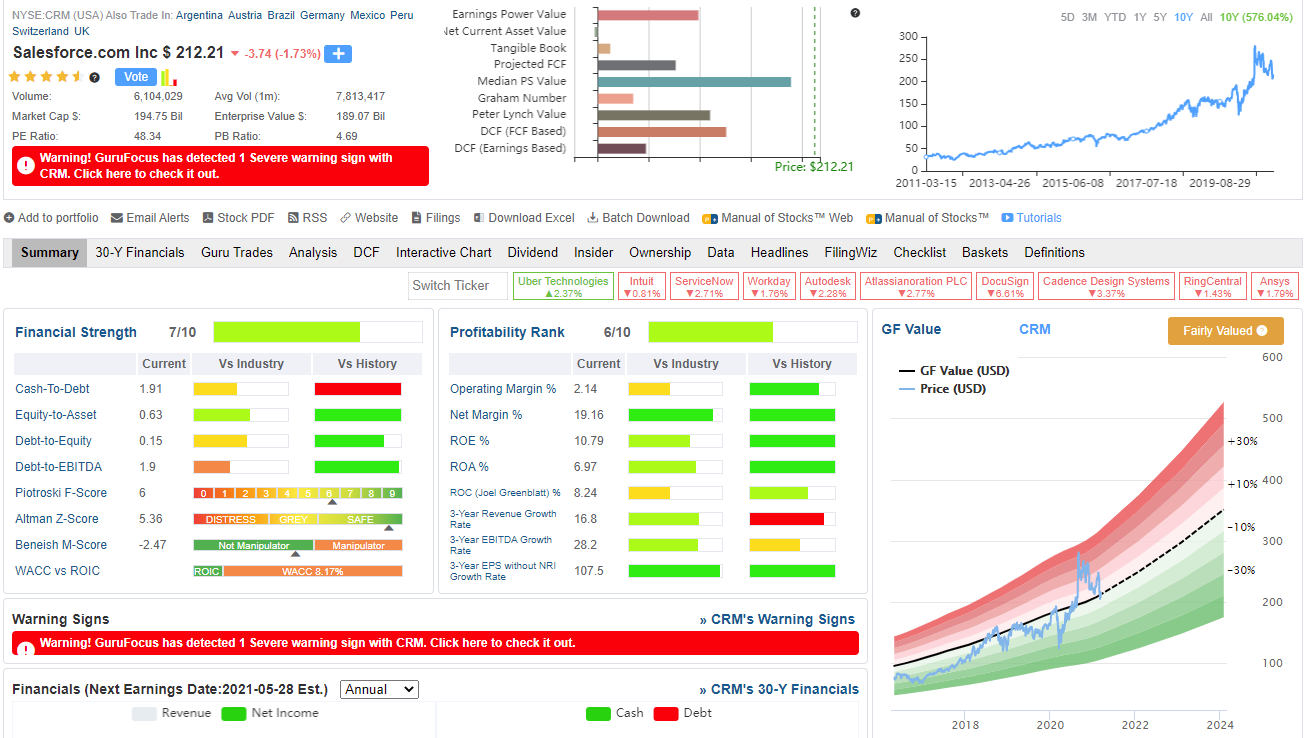This screenshot has height=738, width=1307.
Task: Select the Summary tab
Action: tap(50, 252)
